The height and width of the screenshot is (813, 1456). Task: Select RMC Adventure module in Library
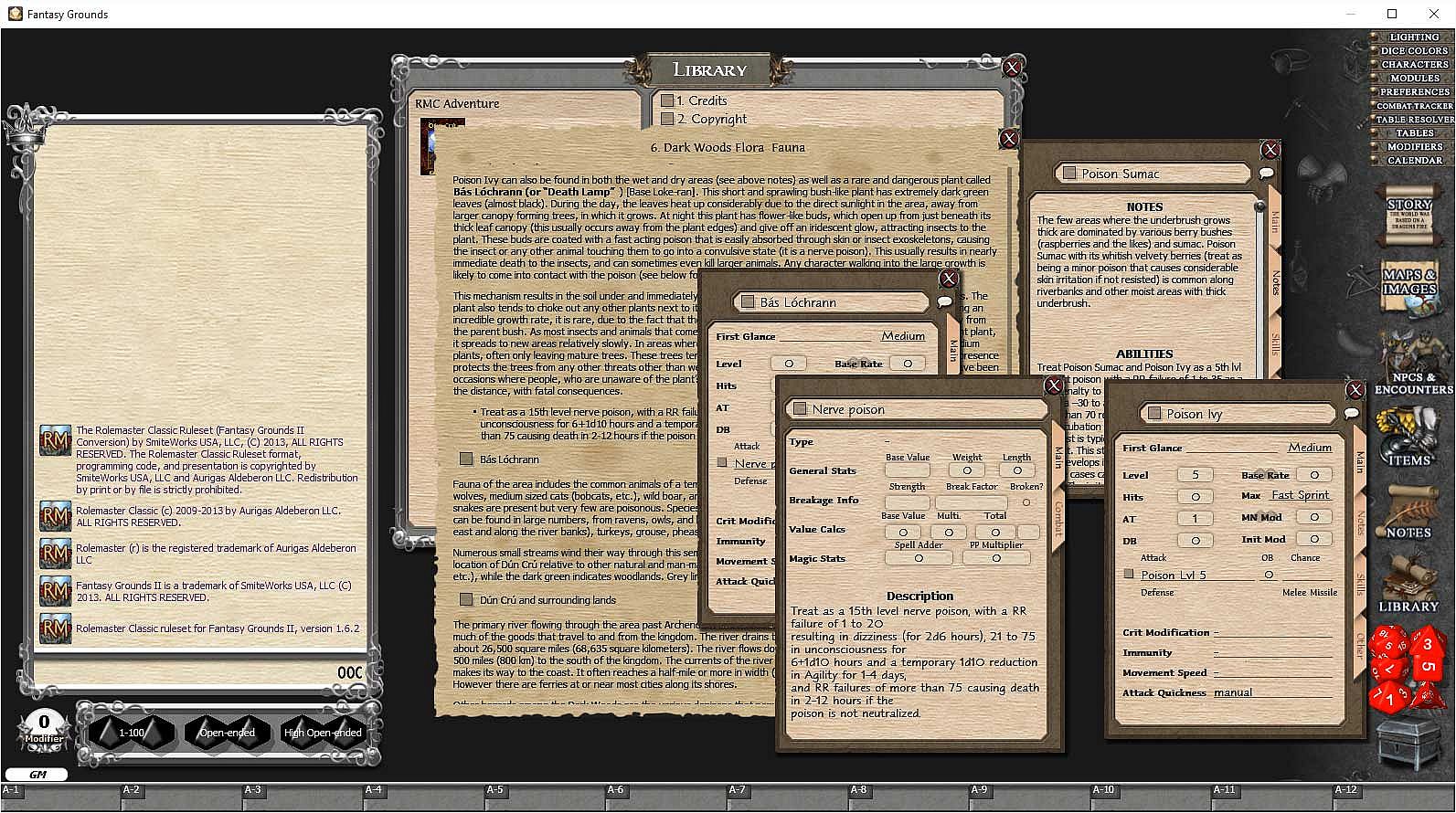(457, 103)
